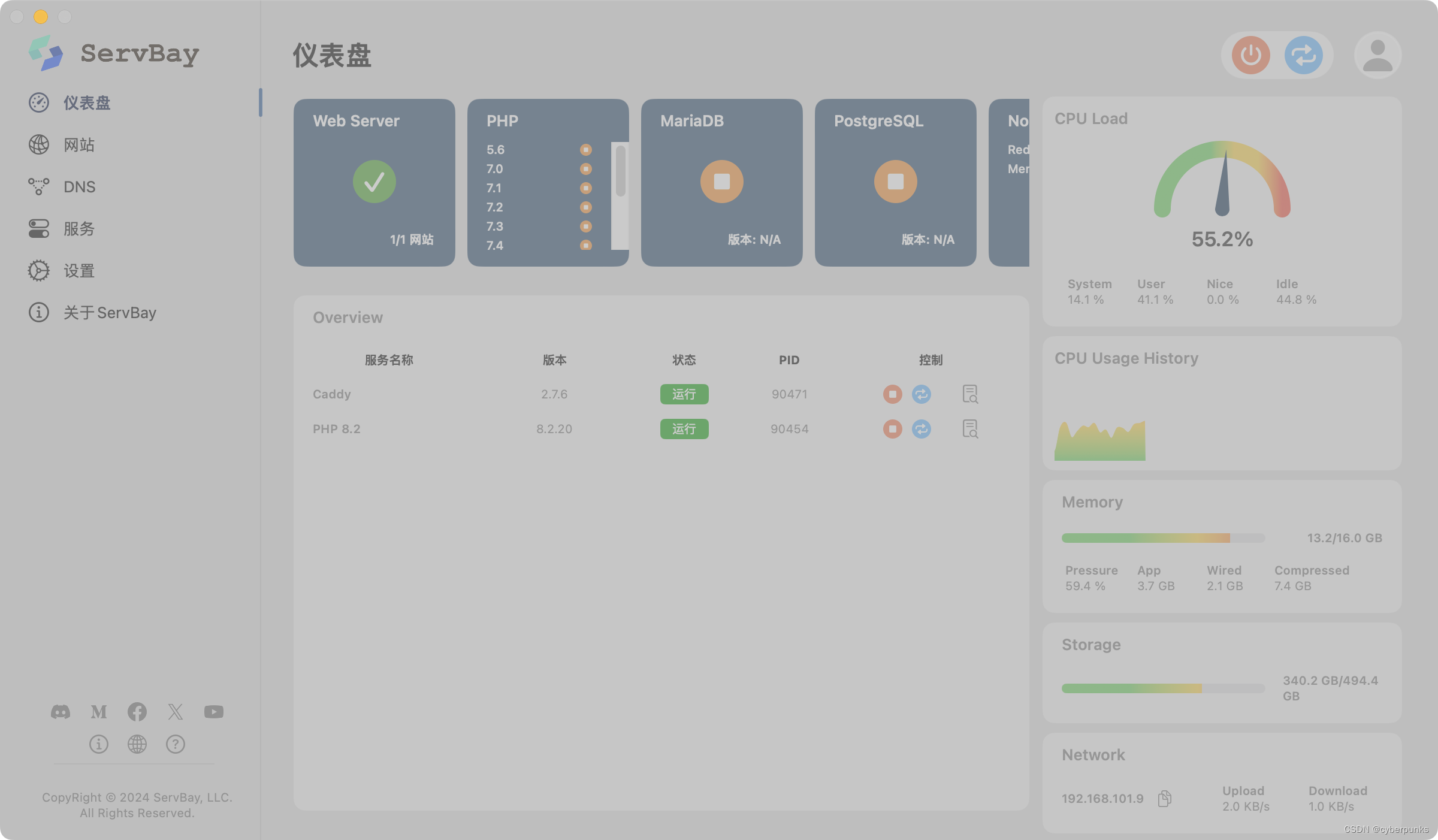1438x840 pixels.
Task: Click the red power button at top
Action: [1251, 55]
